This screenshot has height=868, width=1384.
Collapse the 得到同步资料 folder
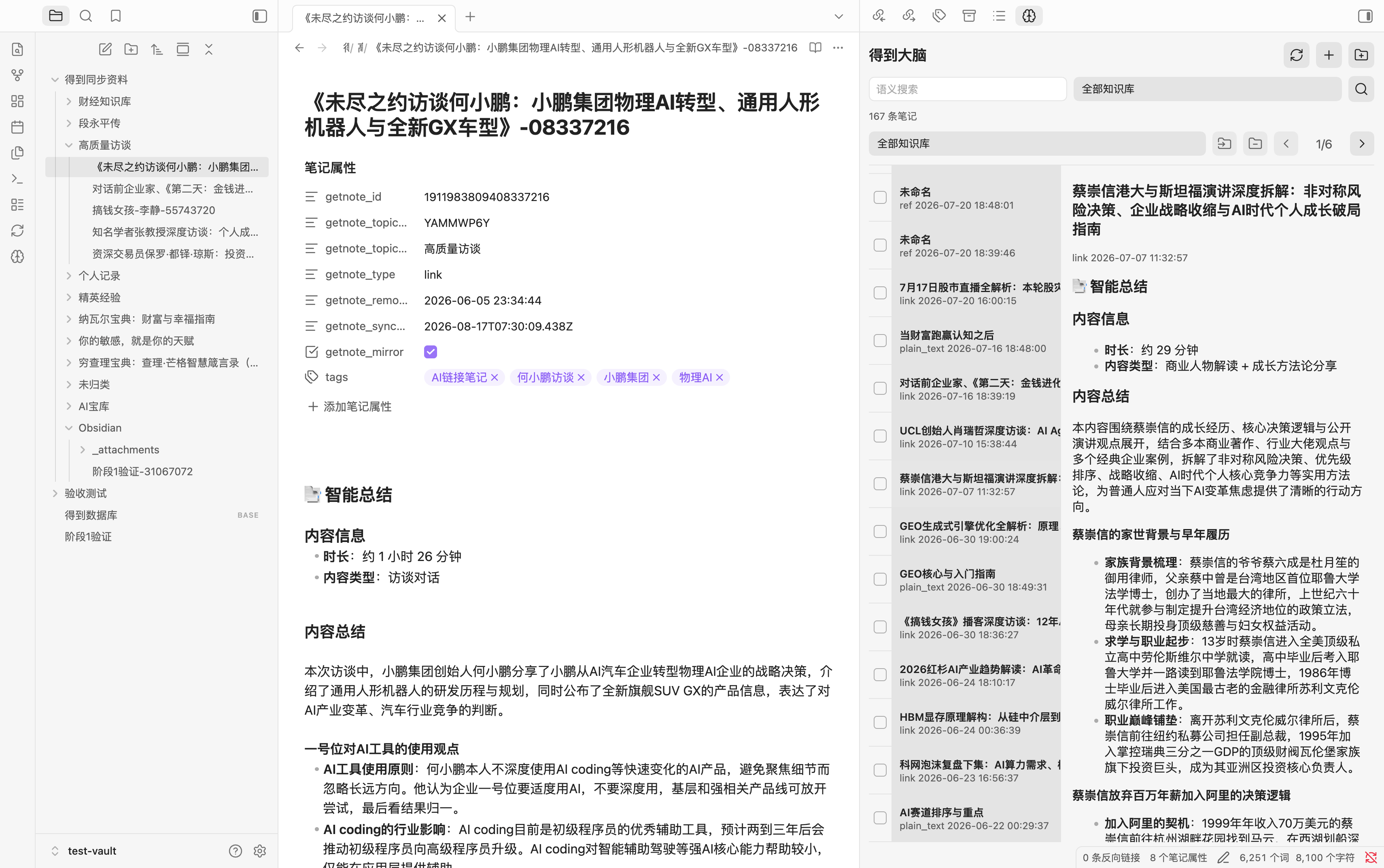tap(55, 80)
